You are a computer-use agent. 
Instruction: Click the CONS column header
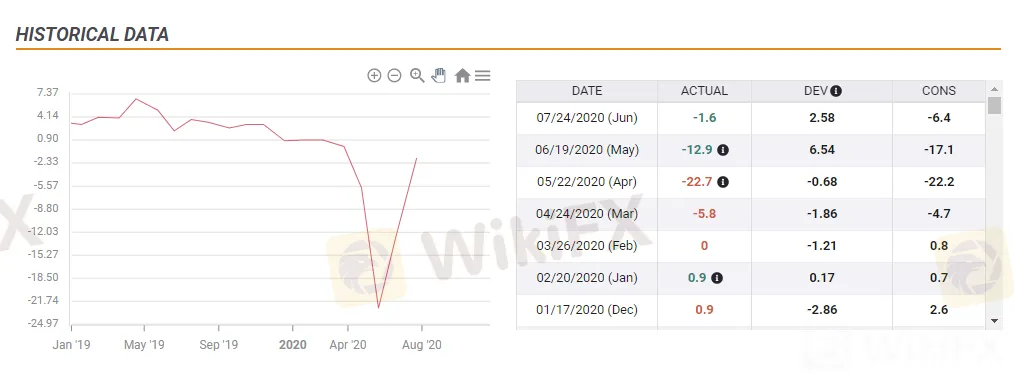(x=939, y=91)
